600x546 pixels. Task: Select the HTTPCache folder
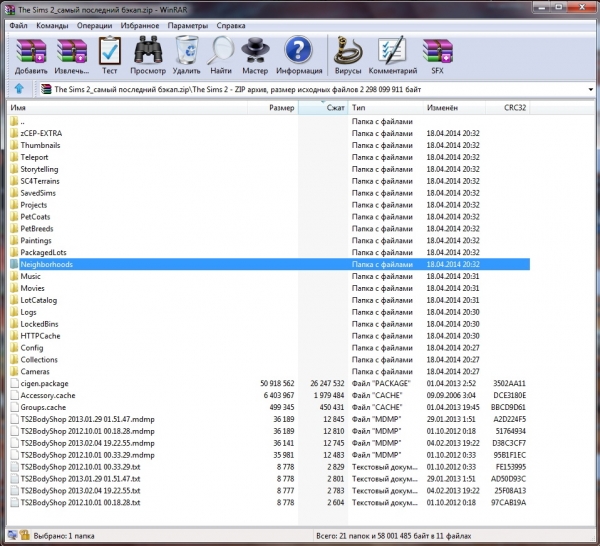pos(40,336)
